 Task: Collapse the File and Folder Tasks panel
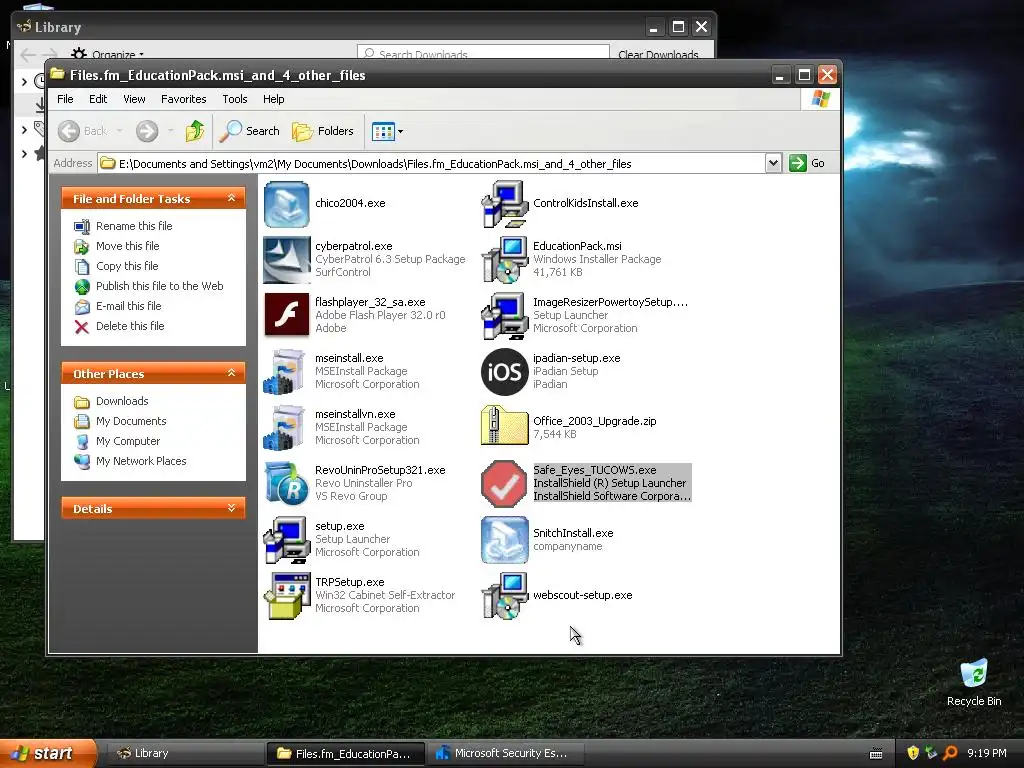(x=231, y=198)
